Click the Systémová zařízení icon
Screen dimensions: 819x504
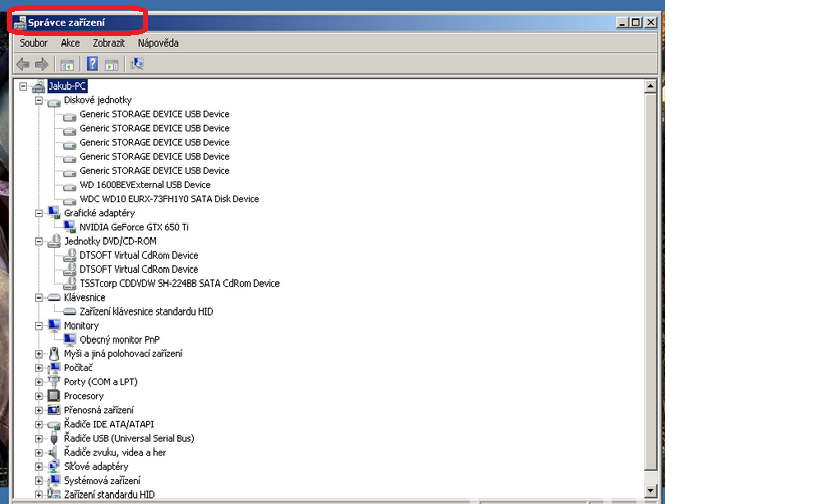54,480
